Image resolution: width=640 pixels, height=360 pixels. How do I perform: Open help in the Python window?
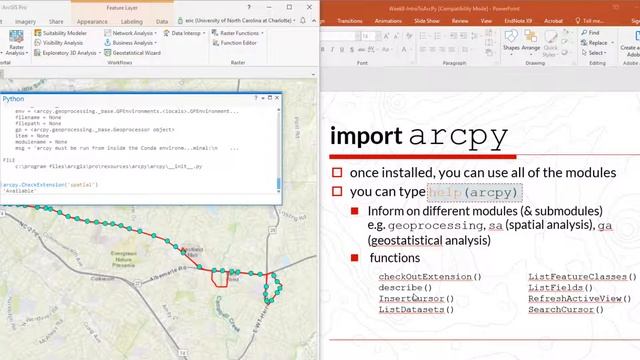coord(256,98)
